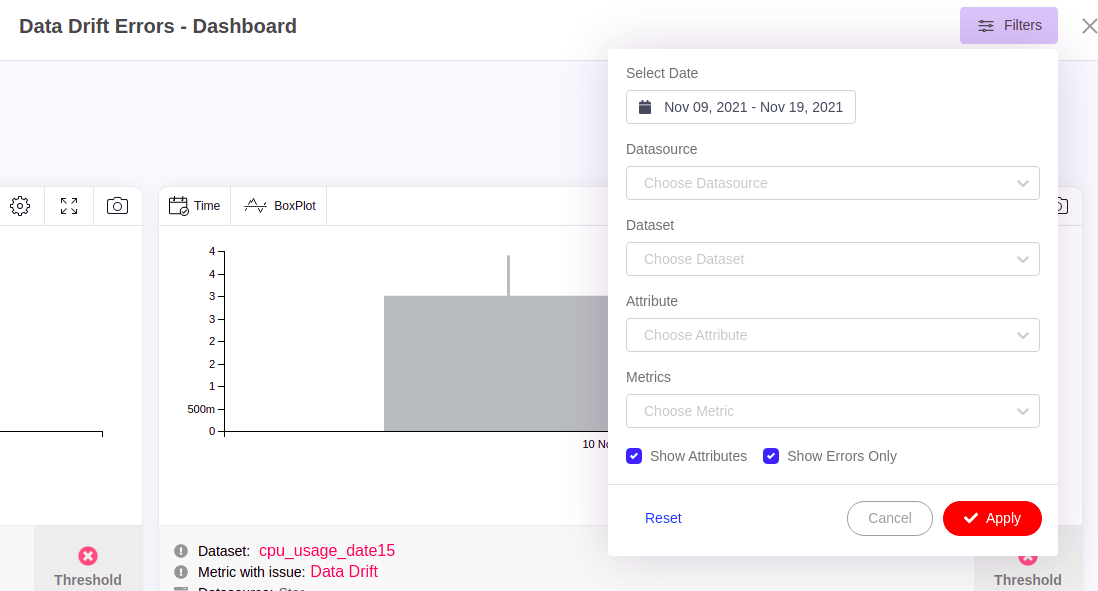Switch to the BoxPlot chart view
The height and width of the screenshot is (591, 1098).
280,206
